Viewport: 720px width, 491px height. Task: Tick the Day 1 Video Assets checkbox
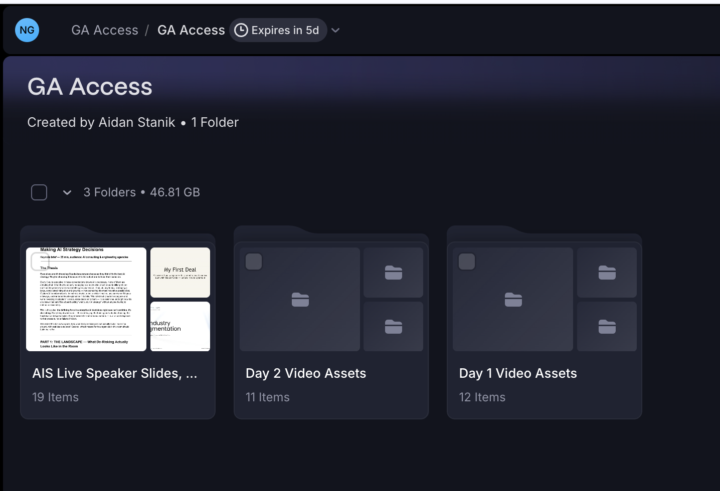[x=467, y=262]
